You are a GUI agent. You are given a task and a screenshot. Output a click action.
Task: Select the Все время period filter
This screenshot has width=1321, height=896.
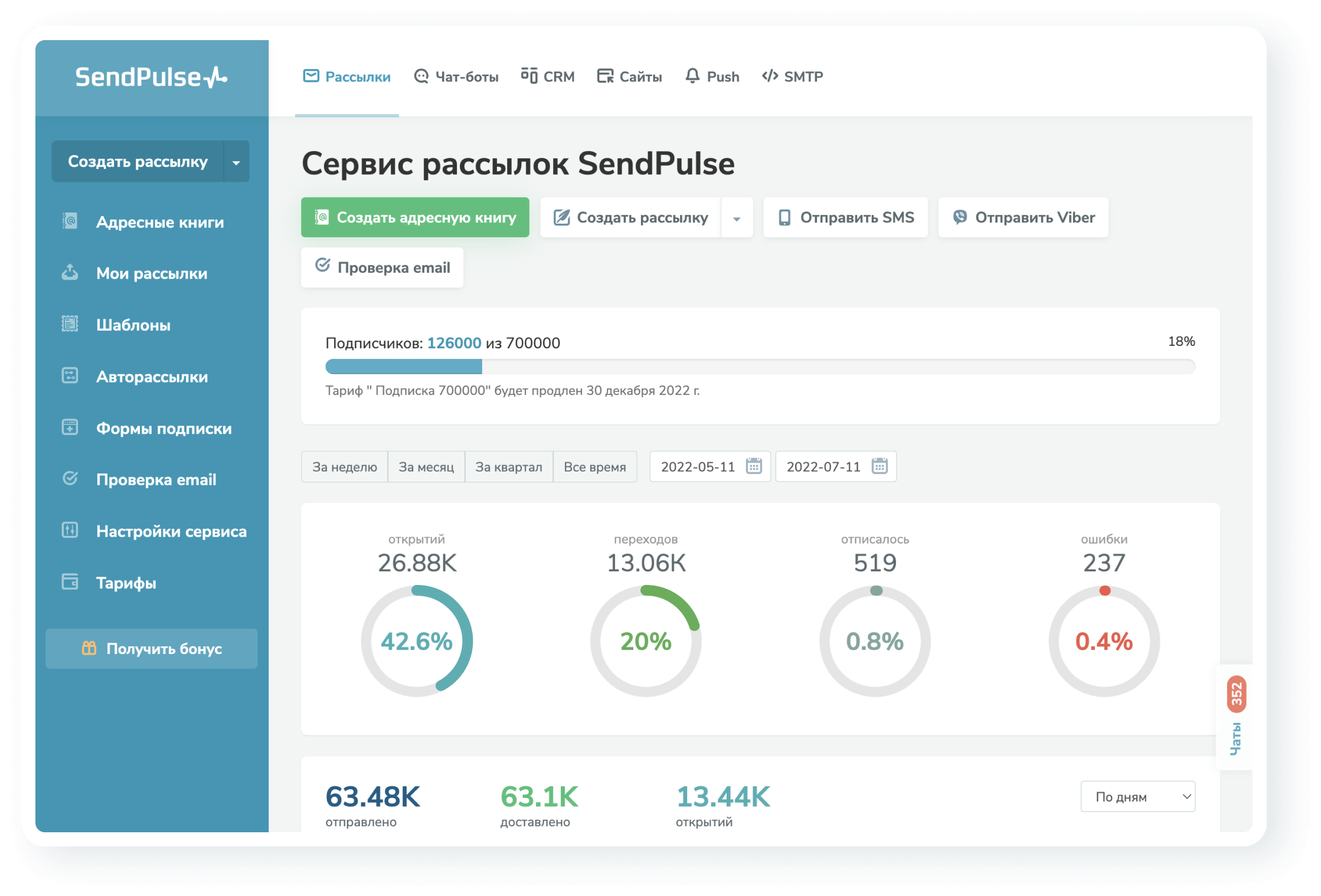pyautogui.click(x=594, y=467)
